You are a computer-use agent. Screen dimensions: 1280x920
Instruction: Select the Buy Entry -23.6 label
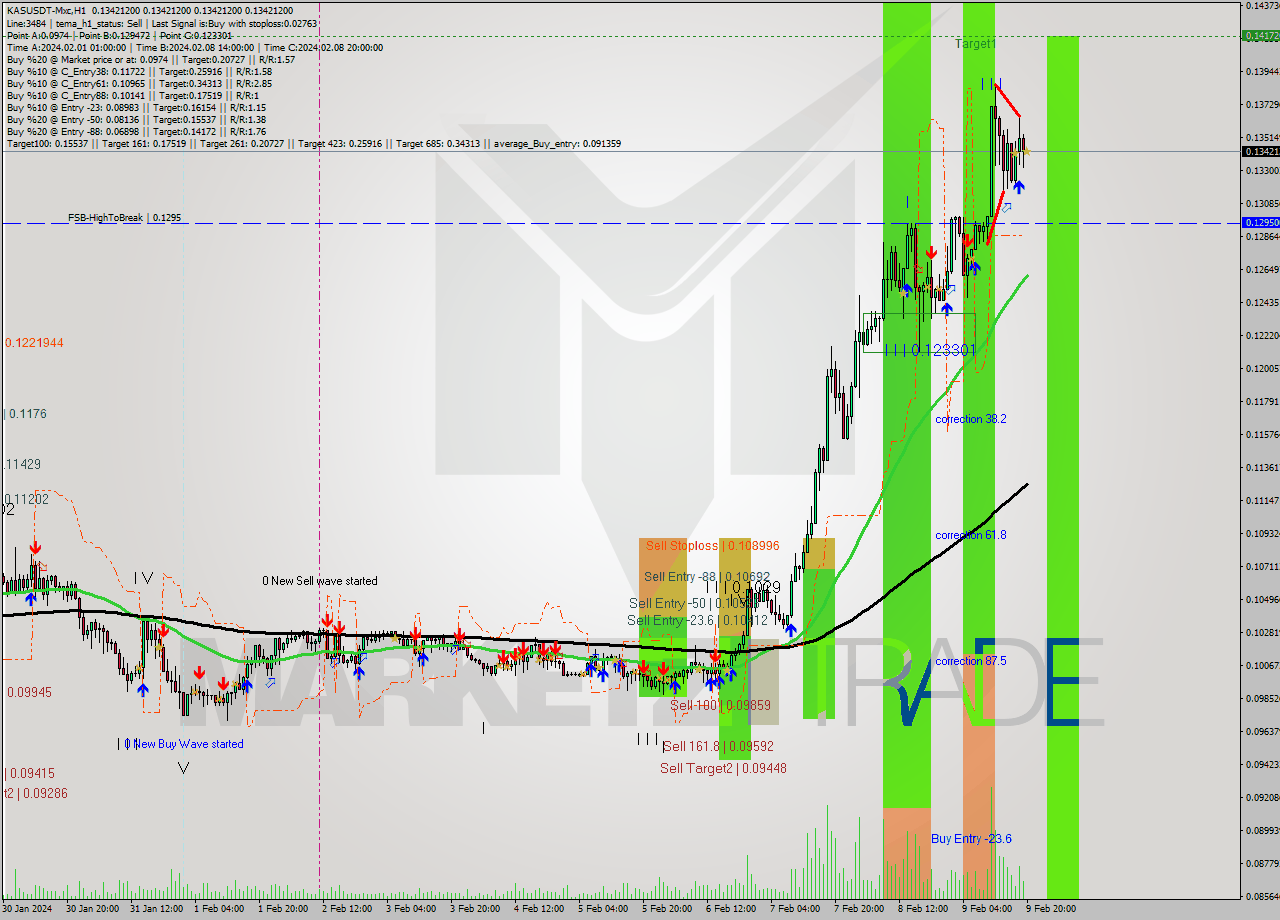click(971, 838)
